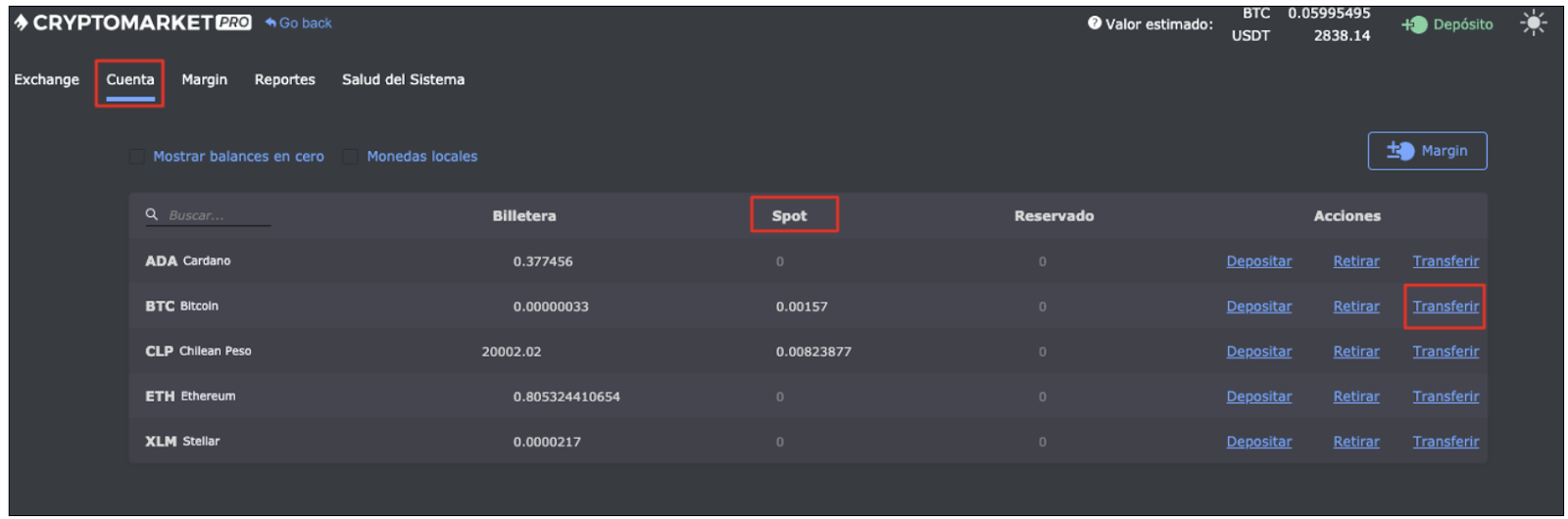The height and width of the screenshot is (519, 1568).
Task: Toggle Monedas locales checkbox
Action: click(350, 157)
